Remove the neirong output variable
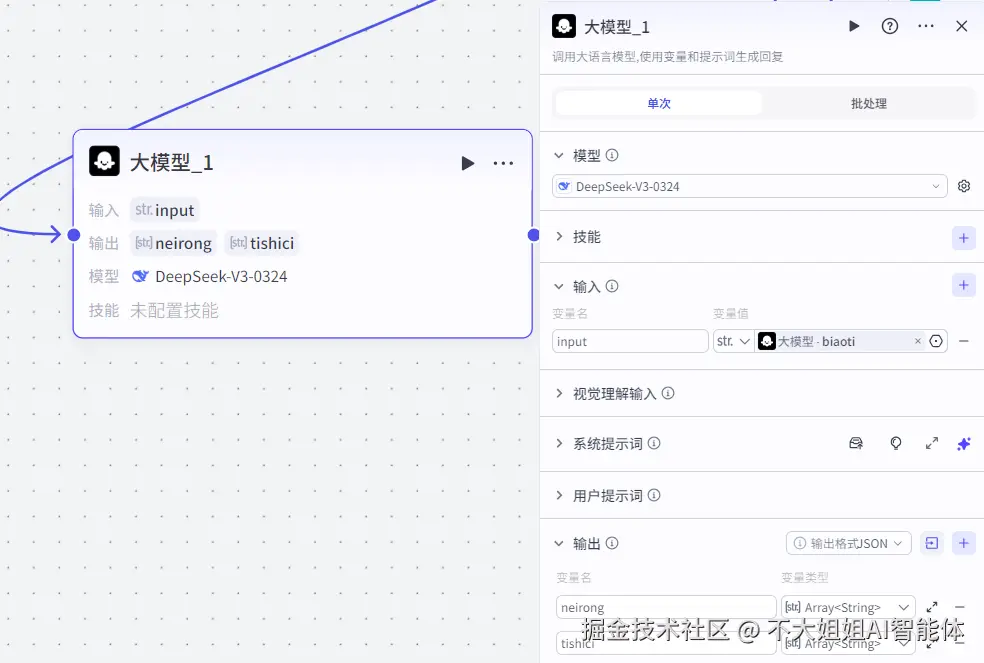The height and width of the screenshot is (663, 984). pos(960,607)
